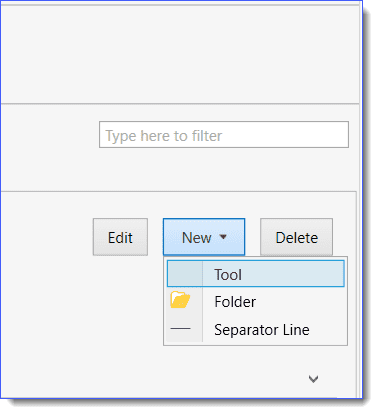Screen dimensions: 378x414
Task: Click the blank panel above the filter box
Action: coord(180,55)
